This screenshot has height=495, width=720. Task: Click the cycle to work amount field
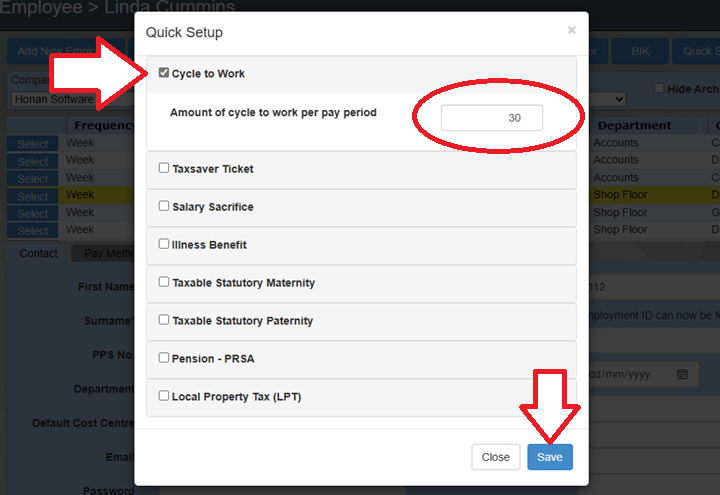pos(492,118)
